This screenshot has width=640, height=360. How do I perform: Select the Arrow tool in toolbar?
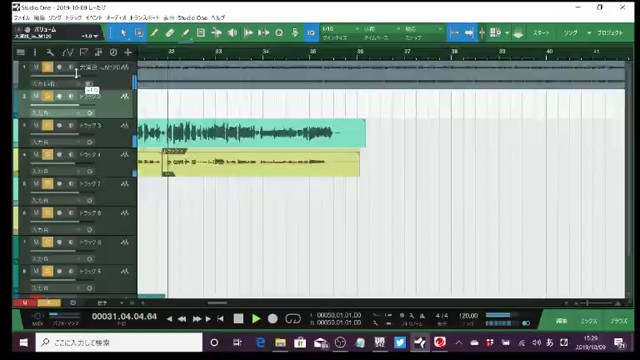(123, 33)
